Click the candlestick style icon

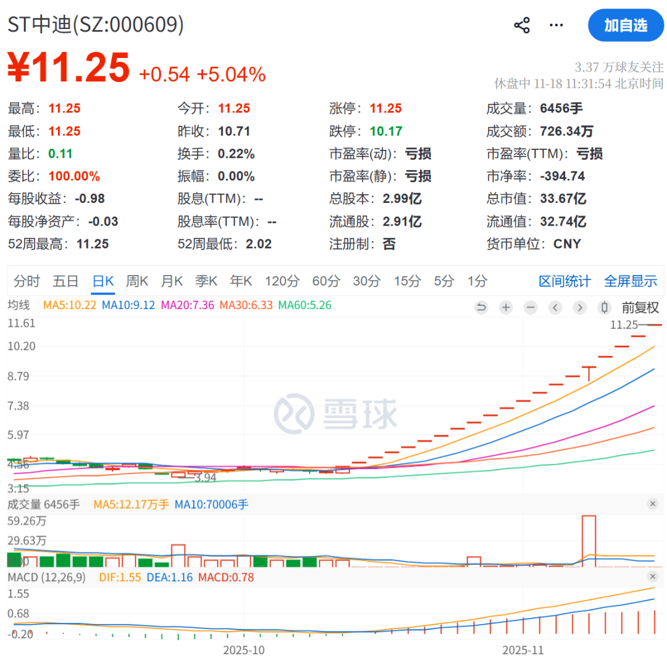(x=606, y=307)
